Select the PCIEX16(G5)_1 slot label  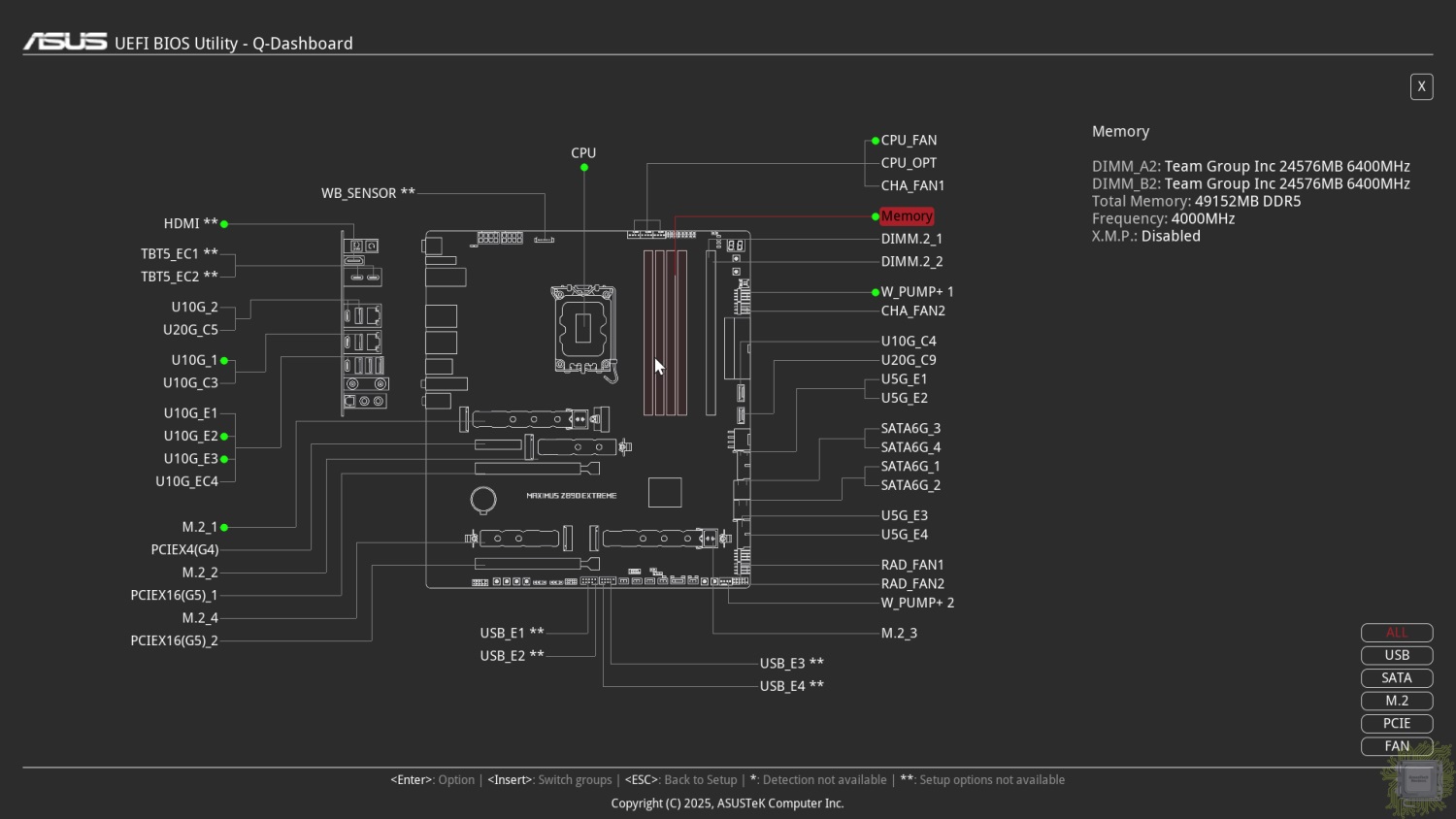[x=175, y=596]
